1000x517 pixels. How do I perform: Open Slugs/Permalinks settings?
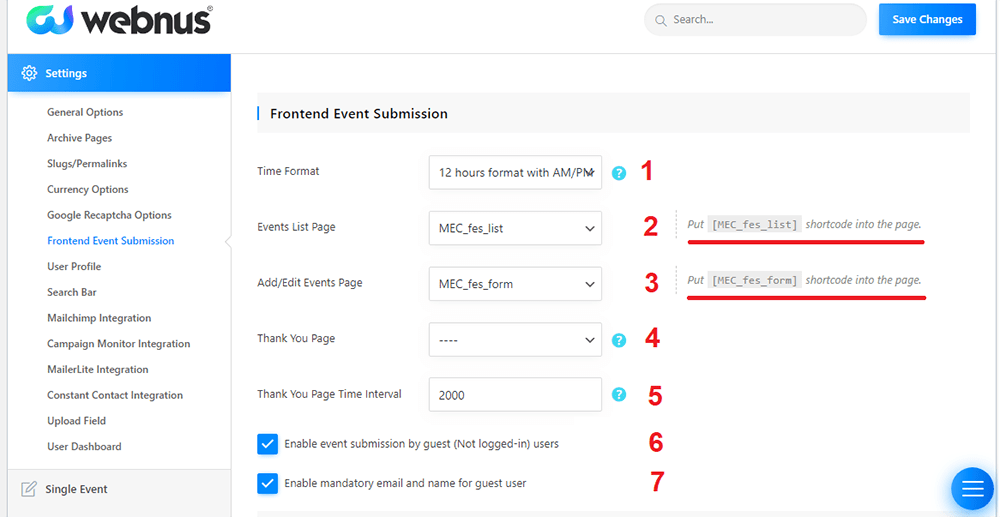click(87, 164)
